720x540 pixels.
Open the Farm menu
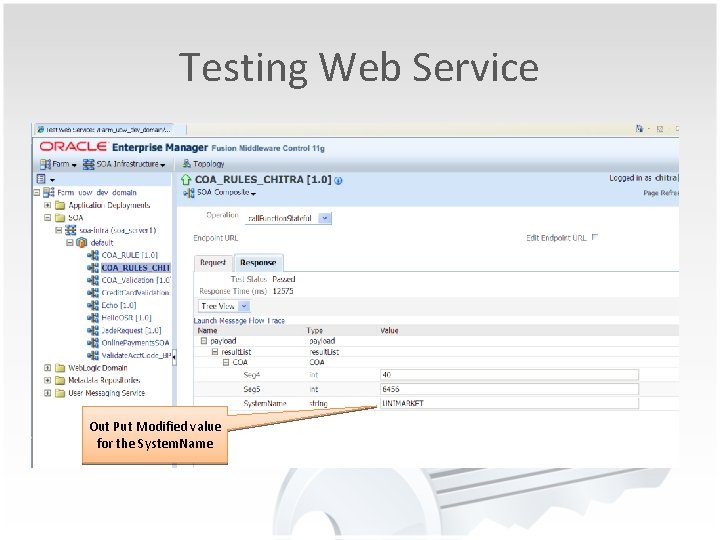[58, 164]
